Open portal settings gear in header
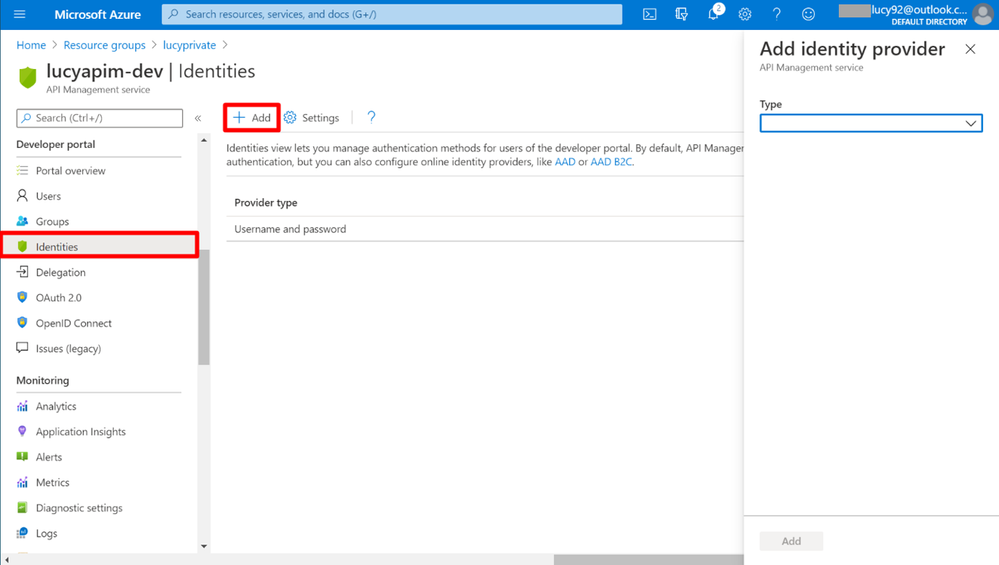Image resolution: width=999 pixels, height=565 pixels. (745, 14)
